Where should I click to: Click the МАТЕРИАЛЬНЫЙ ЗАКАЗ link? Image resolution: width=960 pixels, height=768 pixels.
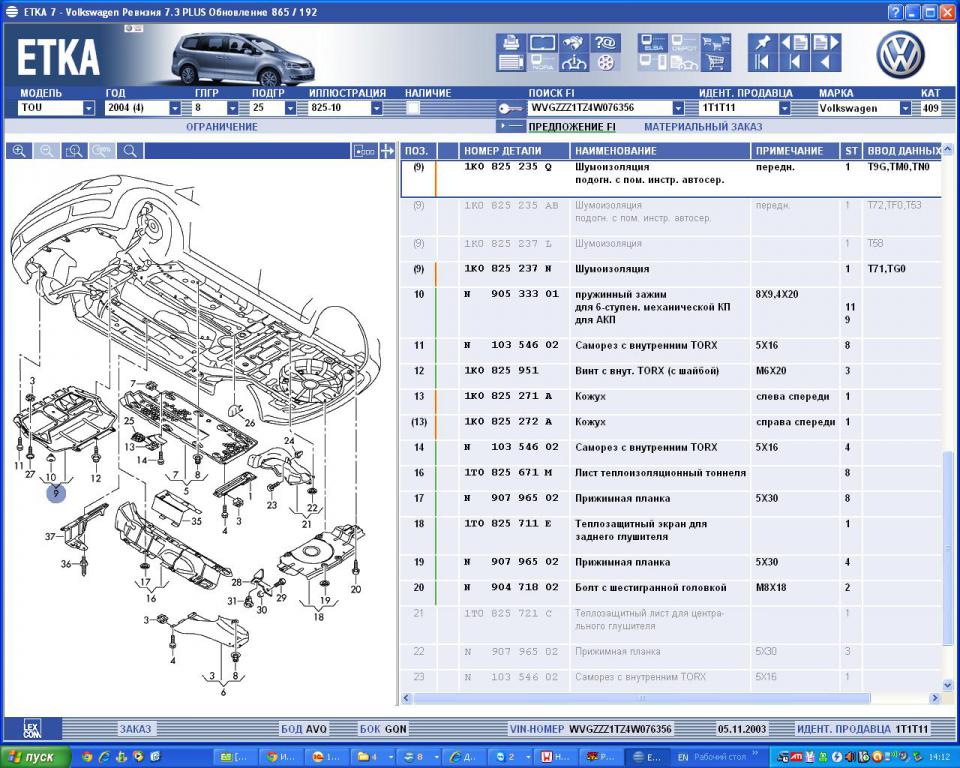coord(703,127)
